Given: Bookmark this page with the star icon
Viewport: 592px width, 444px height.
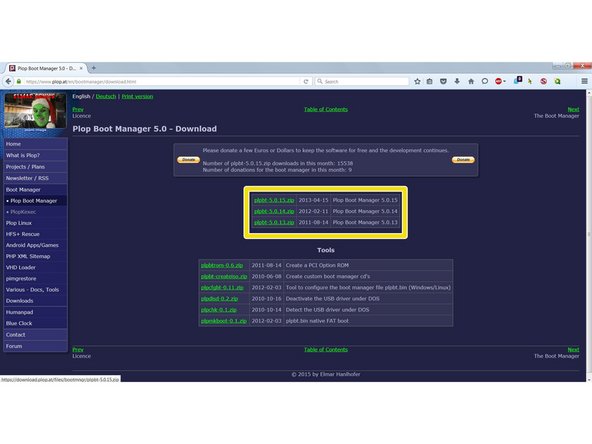Looking at the screenshot, I should tap(417, 81).
